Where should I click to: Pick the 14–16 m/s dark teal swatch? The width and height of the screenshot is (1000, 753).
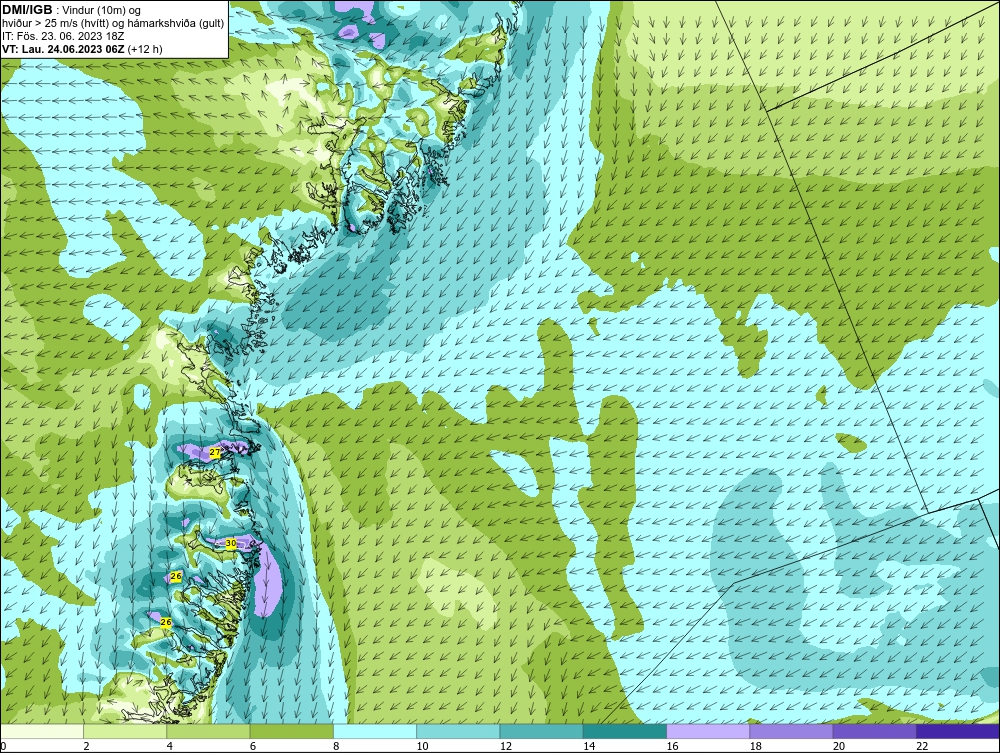(x=624, y=731)
